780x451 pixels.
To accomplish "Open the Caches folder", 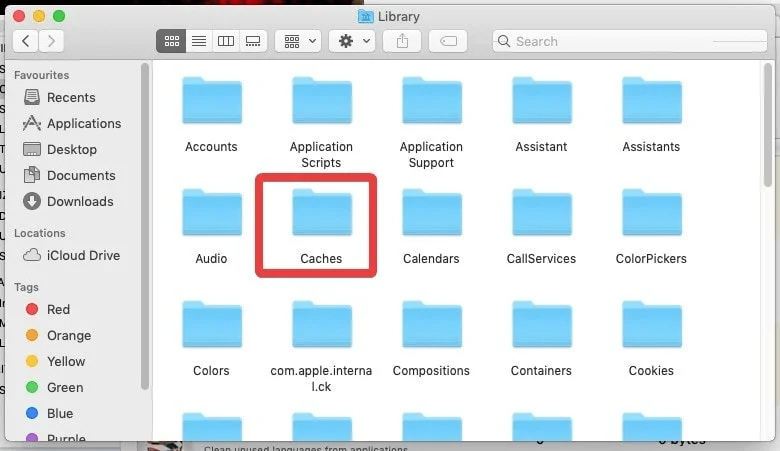I will coord(321,217).
